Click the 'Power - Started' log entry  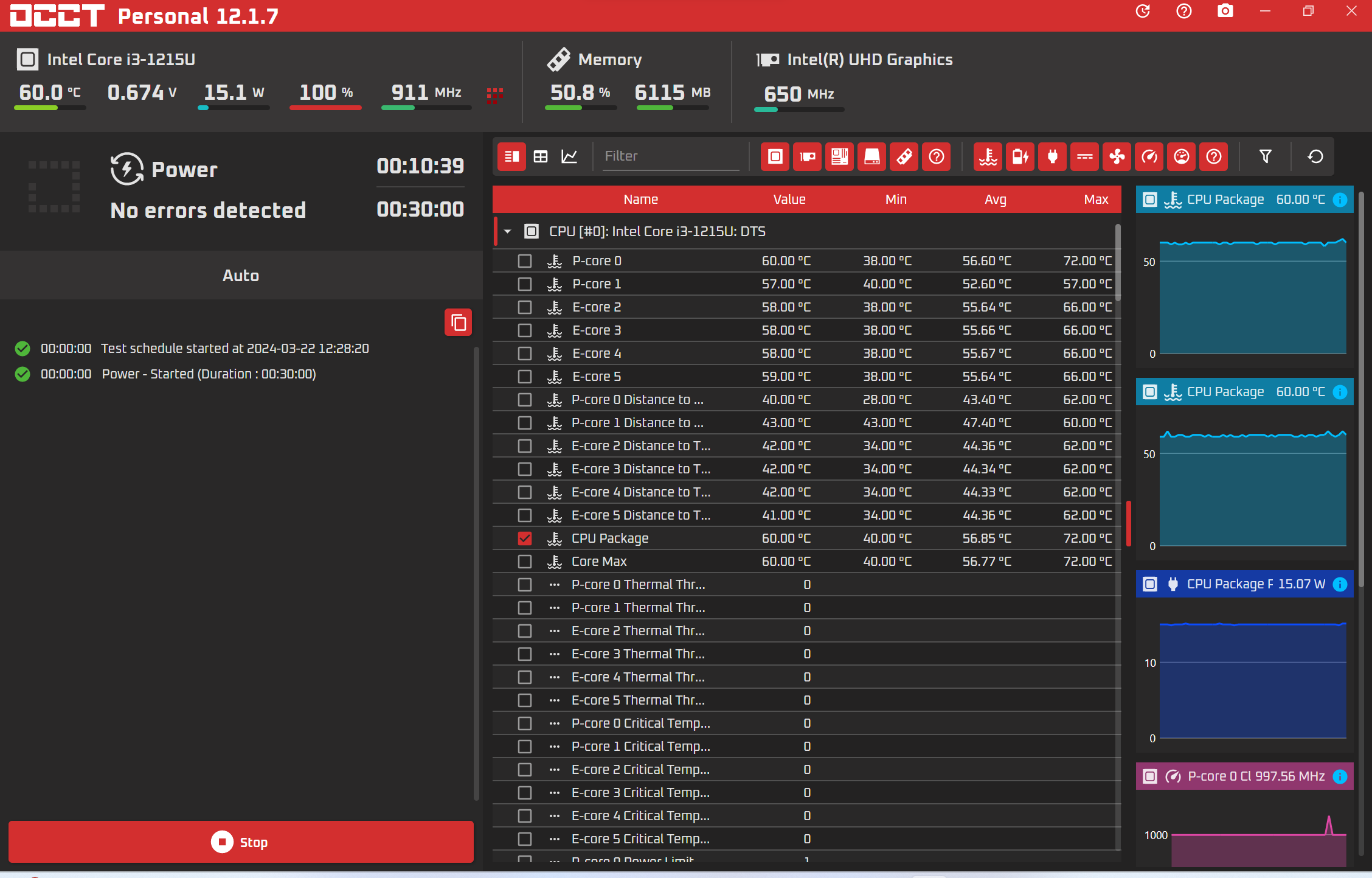[209, 374]
